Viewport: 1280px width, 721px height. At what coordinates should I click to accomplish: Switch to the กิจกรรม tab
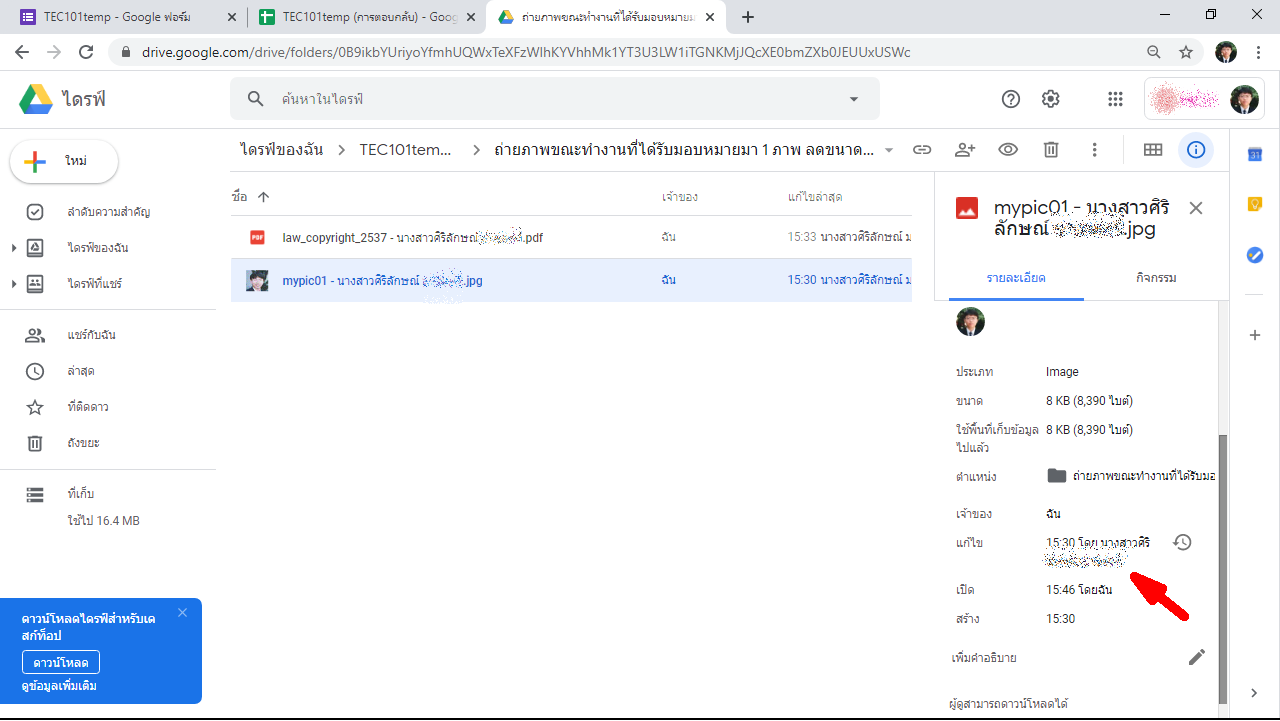pos(1156,278)
